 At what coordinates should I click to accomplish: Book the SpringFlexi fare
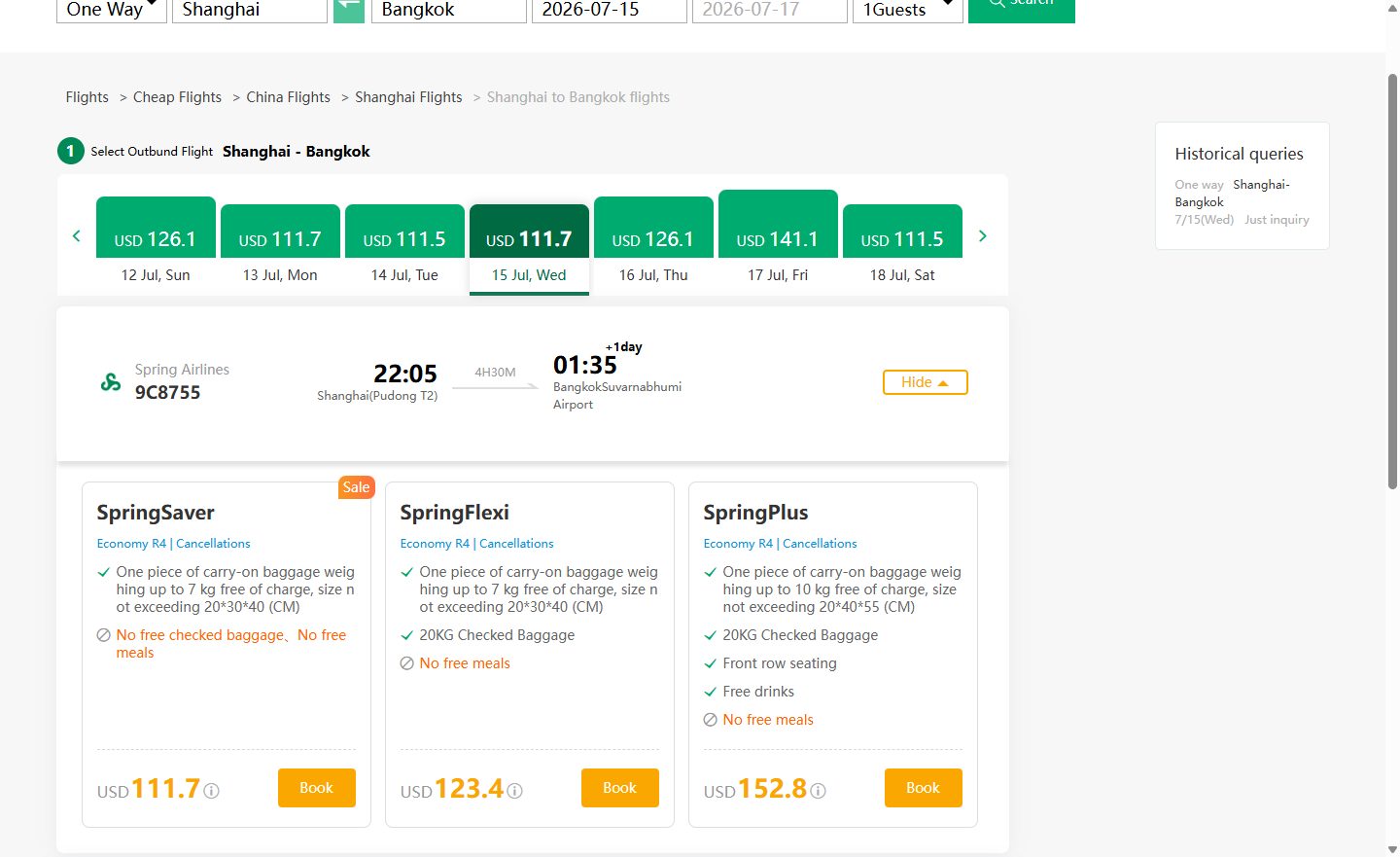[619, 788]
